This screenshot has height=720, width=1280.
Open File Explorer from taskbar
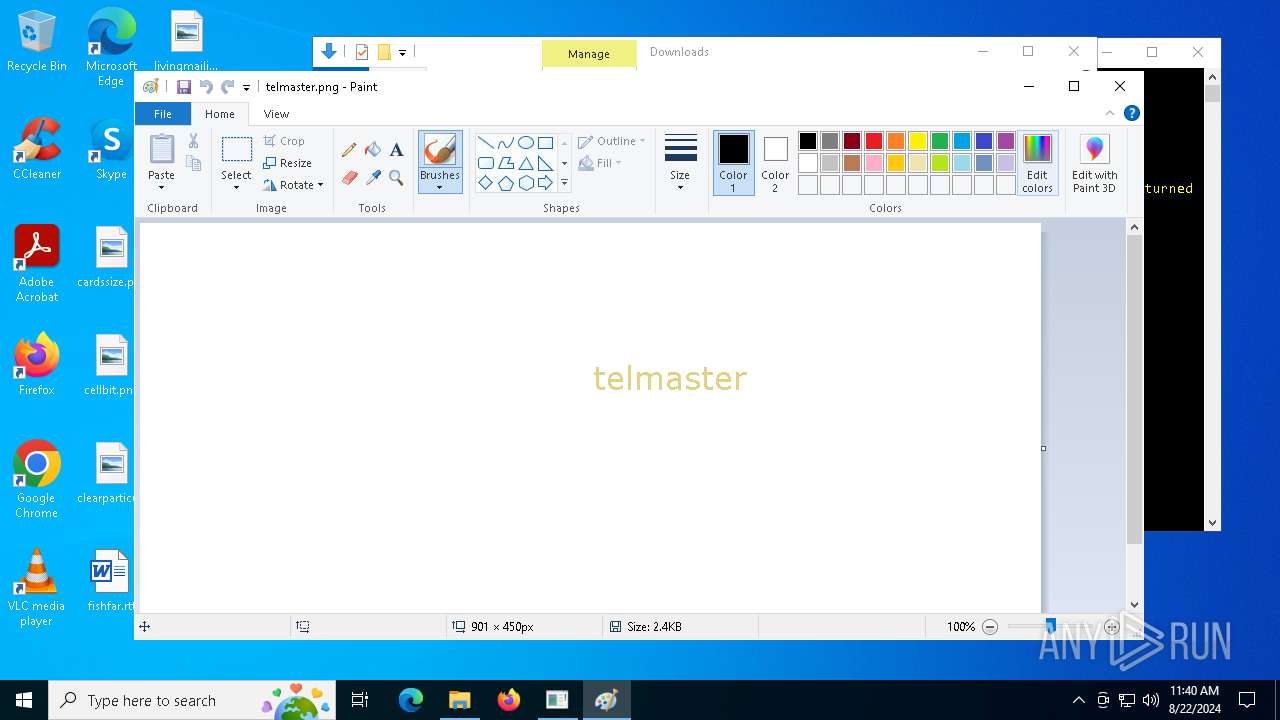(459, 700)
